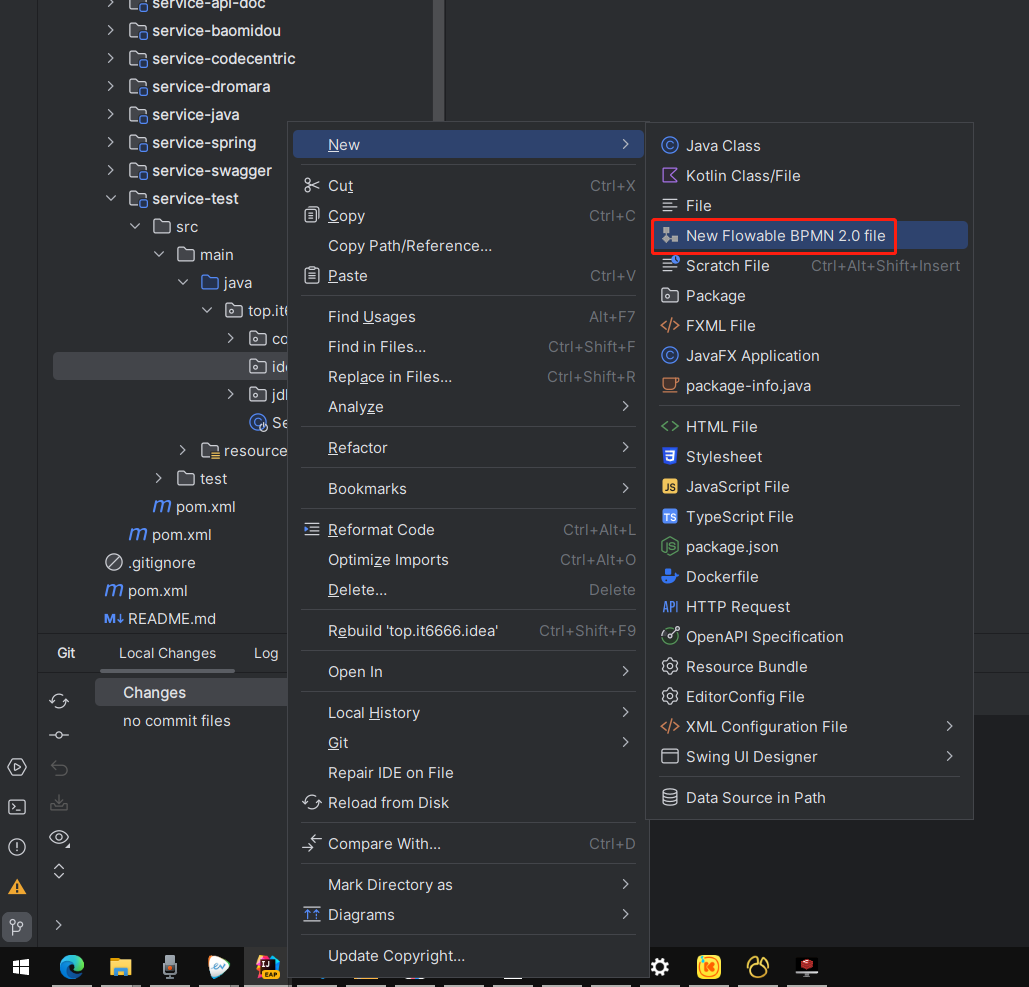Image resolution: width=1029 pixels, height=987 pixels.
Task: Click JavaFX Application icon
Action: click(x=669, y=356)
